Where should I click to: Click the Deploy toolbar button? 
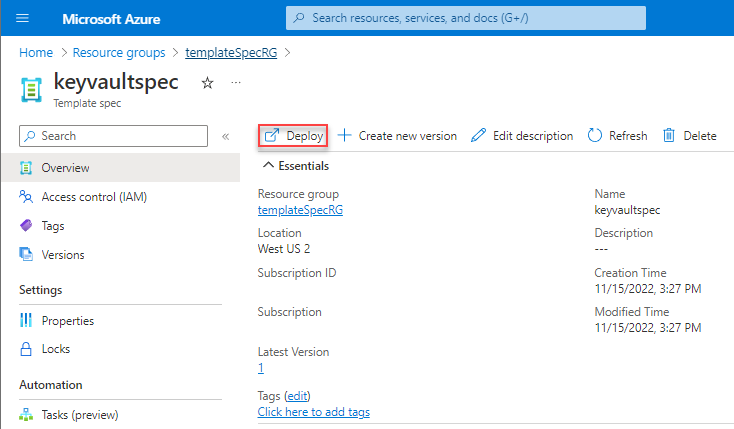tap(293, 136)
